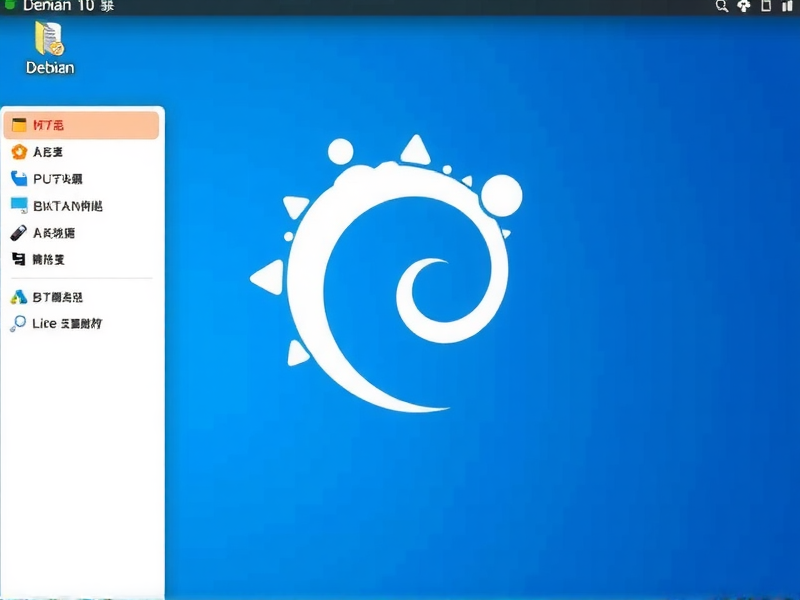Click the search icon in the top bar
Screen dimensions: 800x600
722,7
